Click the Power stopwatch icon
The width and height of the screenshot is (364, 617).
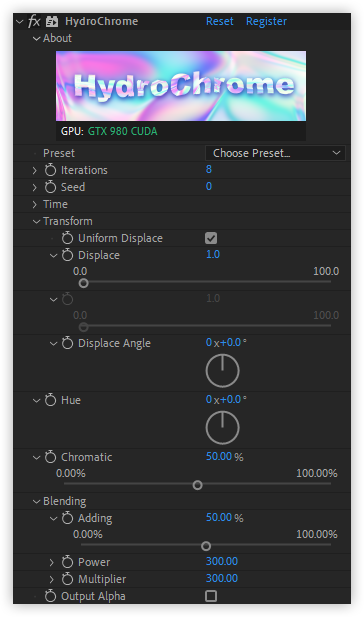coord(67,562)
